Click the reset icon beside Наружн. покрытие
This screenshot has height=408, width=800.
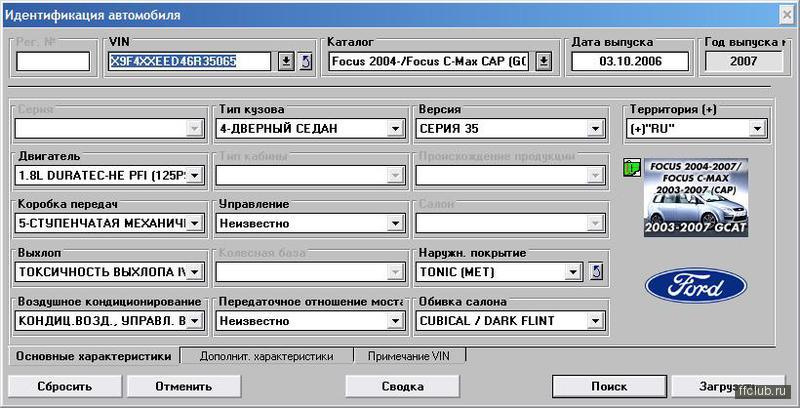[595, 272]
